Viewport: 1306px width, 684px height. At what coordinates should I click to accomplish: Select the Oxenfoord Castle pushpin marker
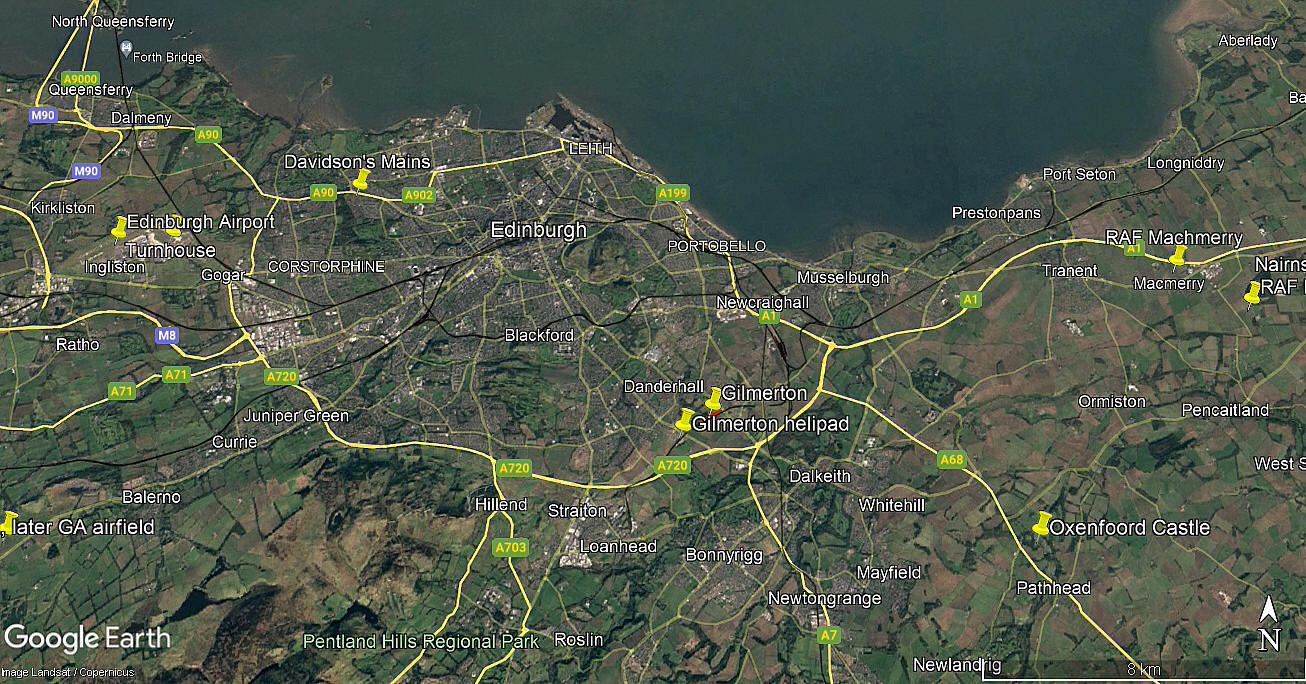coord(1042,523)
